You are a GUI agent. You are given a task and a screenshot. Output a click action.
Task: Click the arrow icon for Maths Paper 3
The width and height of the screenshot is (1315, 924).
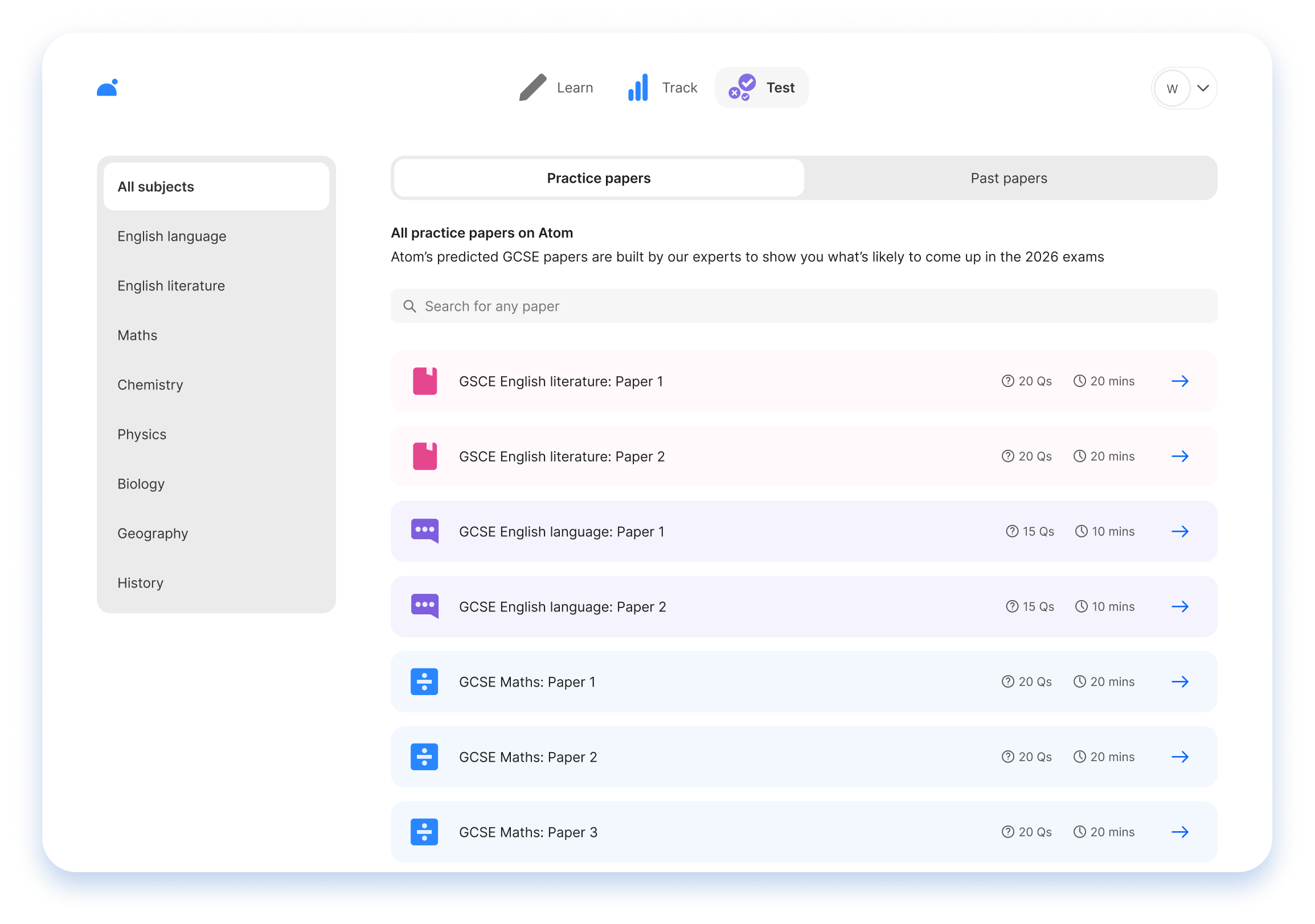1180,832
